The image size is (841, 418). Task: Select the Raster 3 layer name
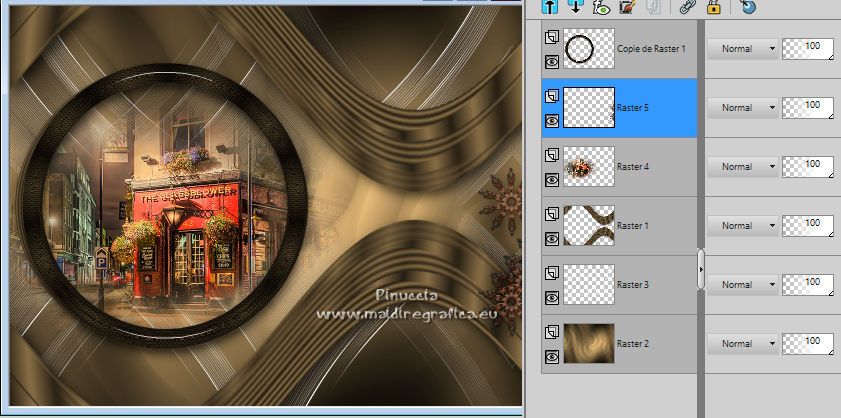(633, 285)
